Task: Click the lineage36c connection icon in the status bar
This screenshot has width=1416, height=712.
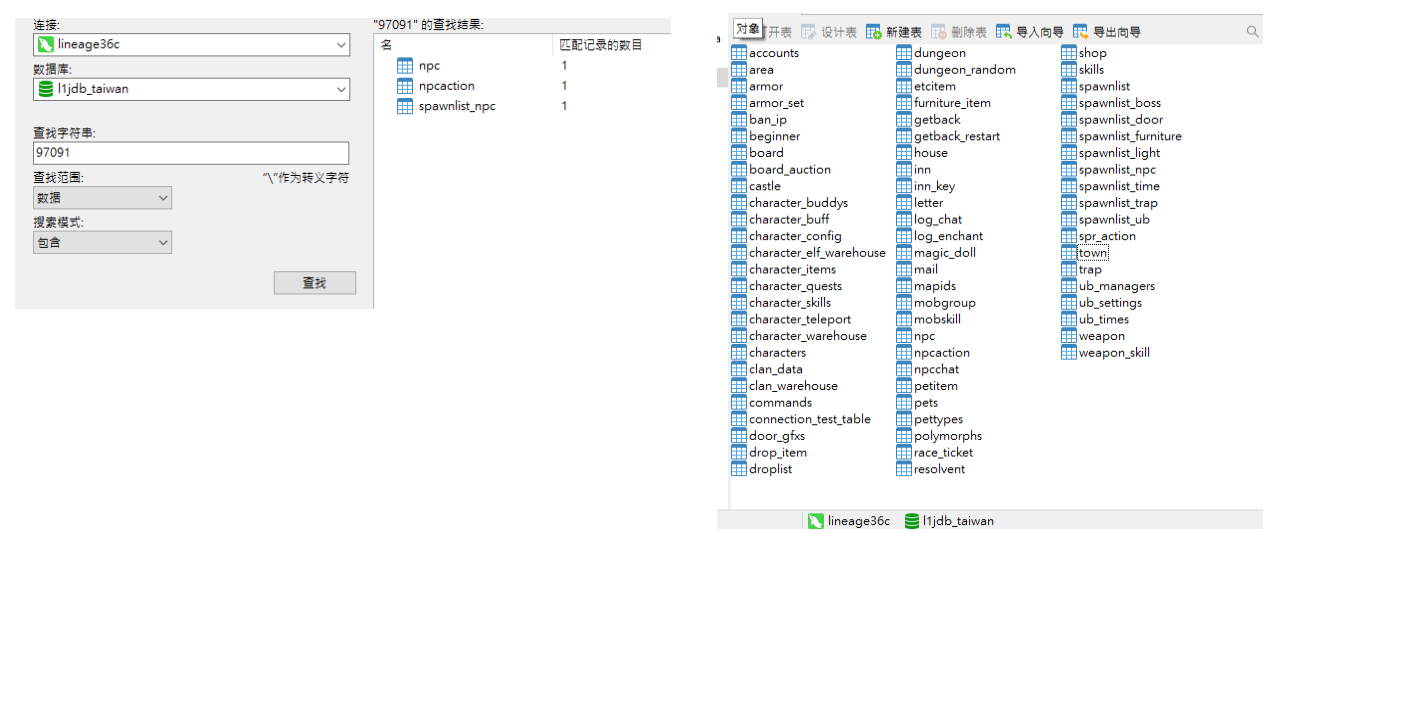Action: [816, 521]
